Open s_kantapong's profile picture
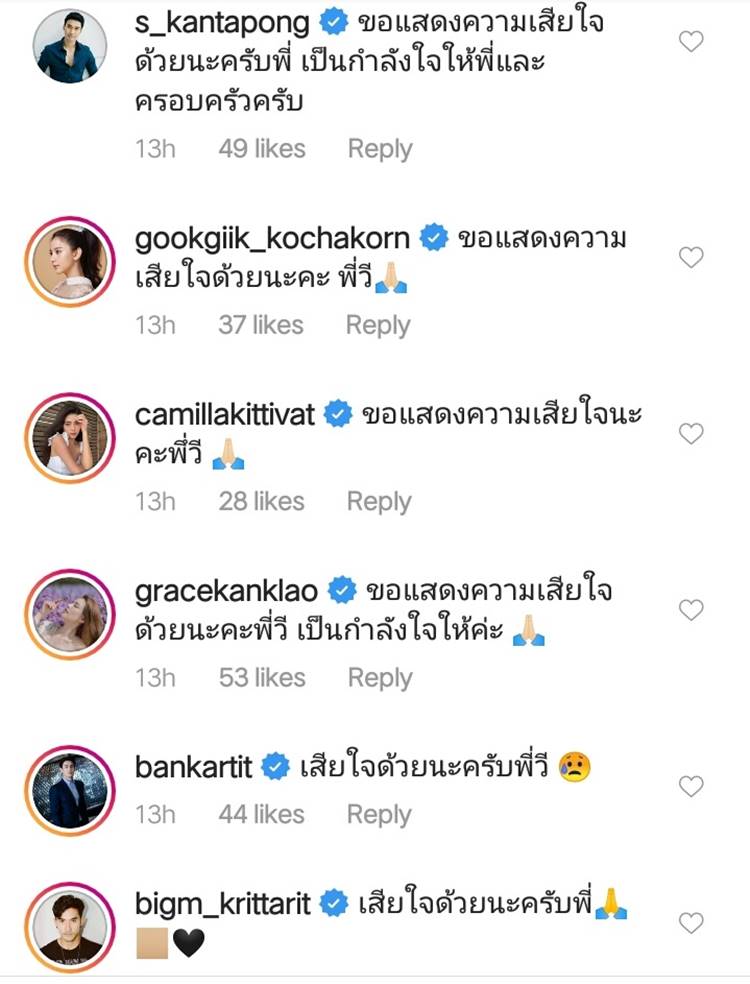The height and width of the screenshot is (984, 750). coord(70,47)
